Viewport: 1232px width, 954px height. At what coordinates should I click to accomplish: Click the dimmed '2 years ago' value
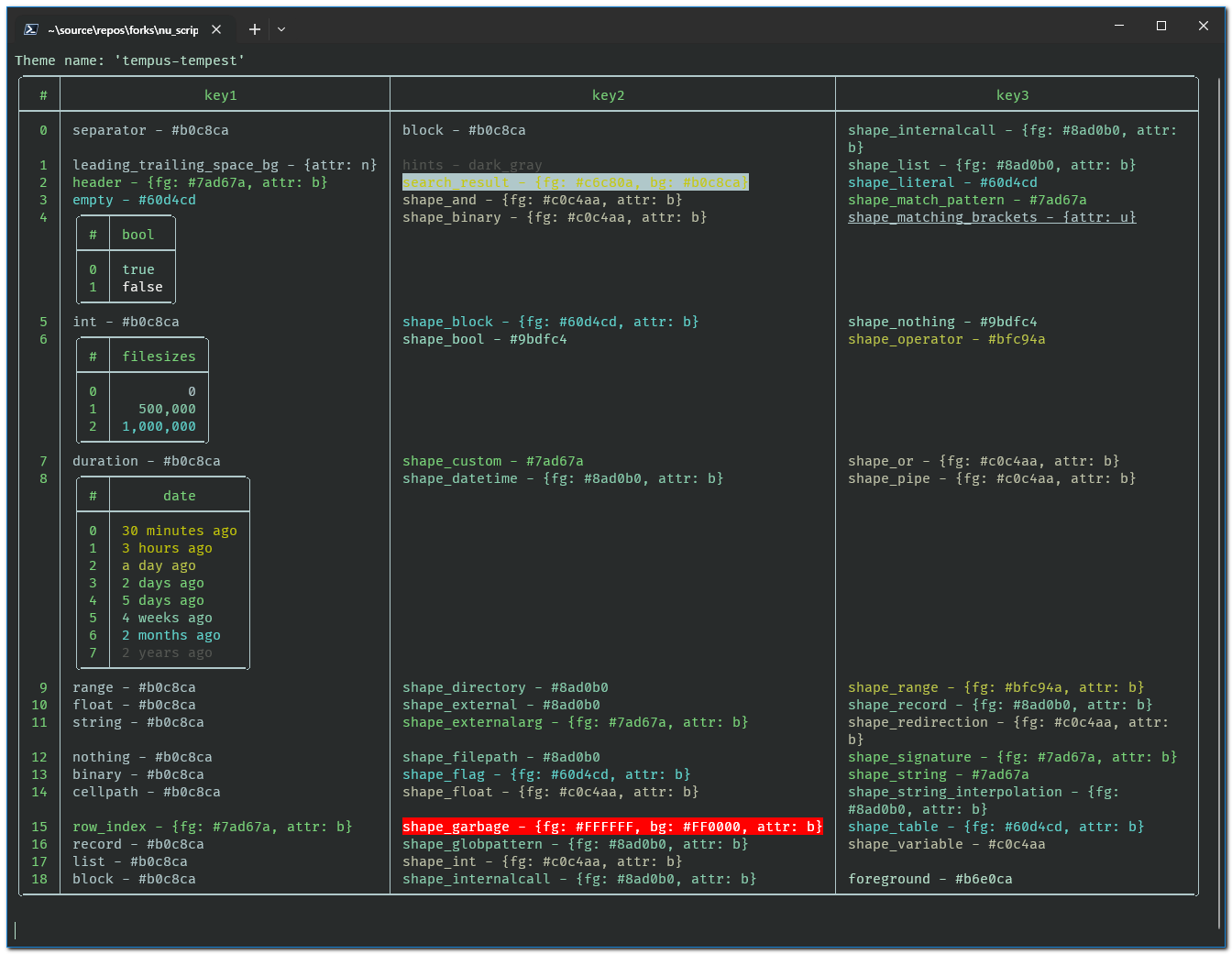click(x=167, y=652)
